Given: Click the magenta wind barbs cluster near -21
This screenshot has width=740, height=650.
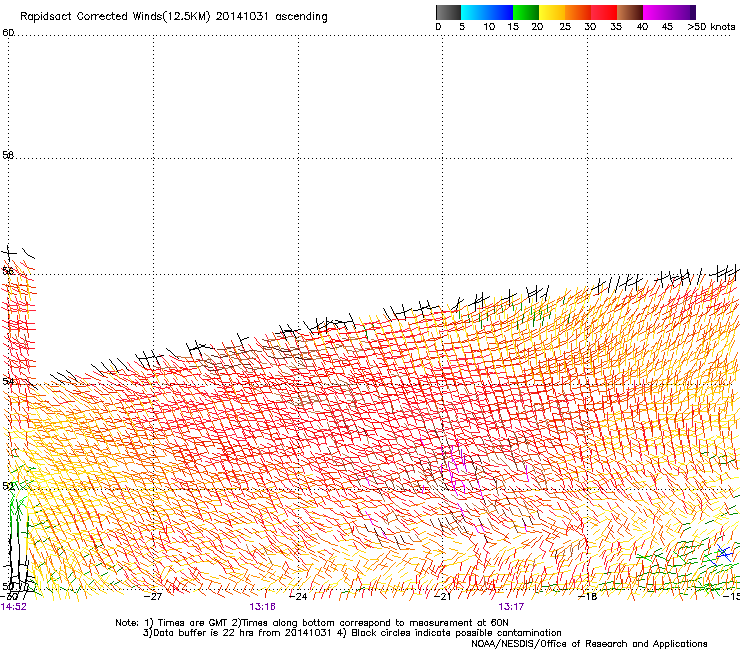Looking at the screenshot, I should pyautogui.click(x=454, y=467).
